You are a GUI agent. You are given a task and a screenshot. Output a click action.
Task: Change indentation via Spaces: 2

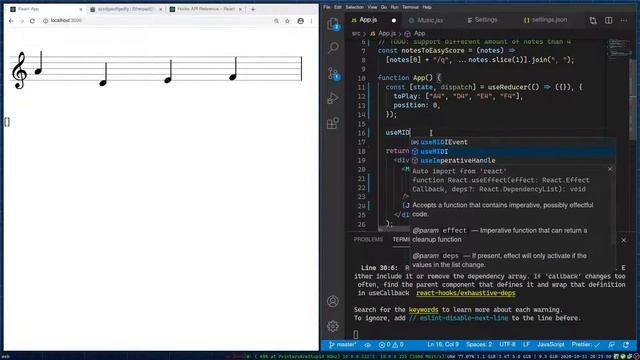click(479, 345)
